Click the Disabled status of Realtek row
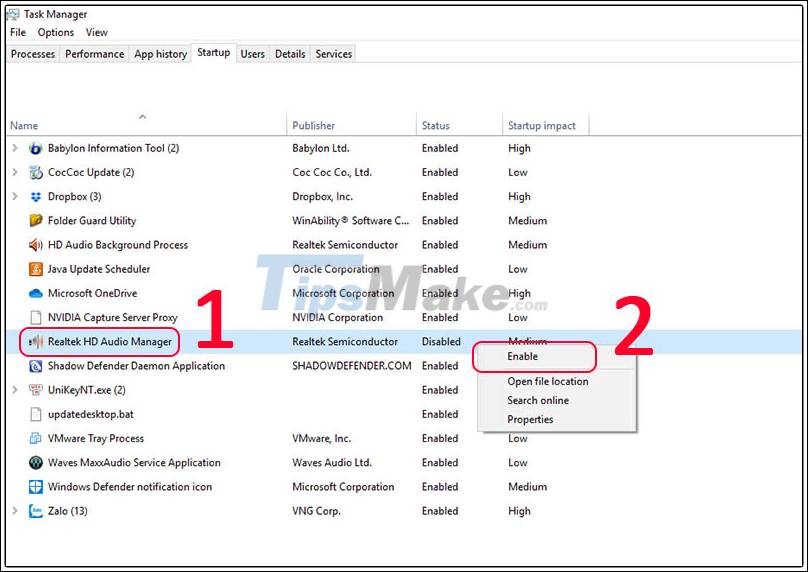Image resolution: width=808 pixels, height=572 pixels. coord(441,342)
